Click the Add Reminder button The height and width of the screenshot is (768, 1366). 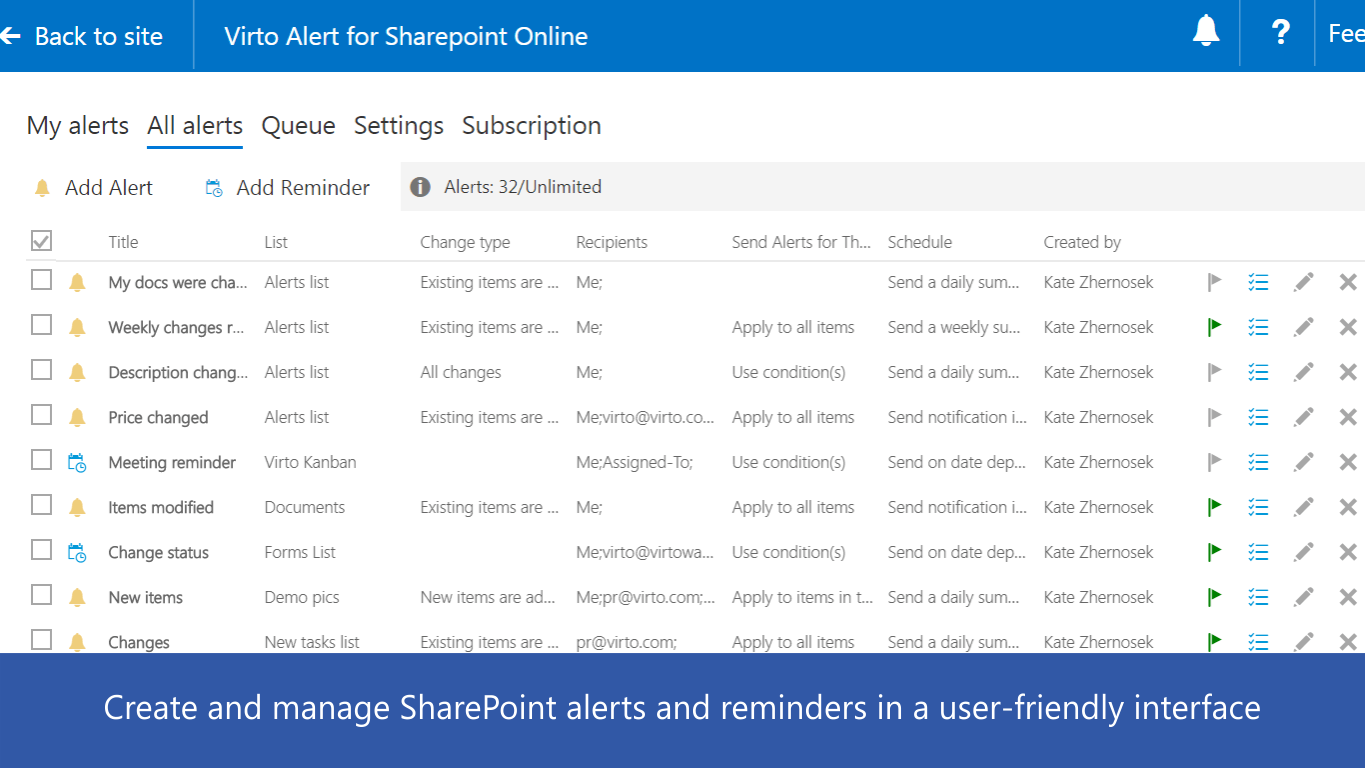click(x=288, y=188)
